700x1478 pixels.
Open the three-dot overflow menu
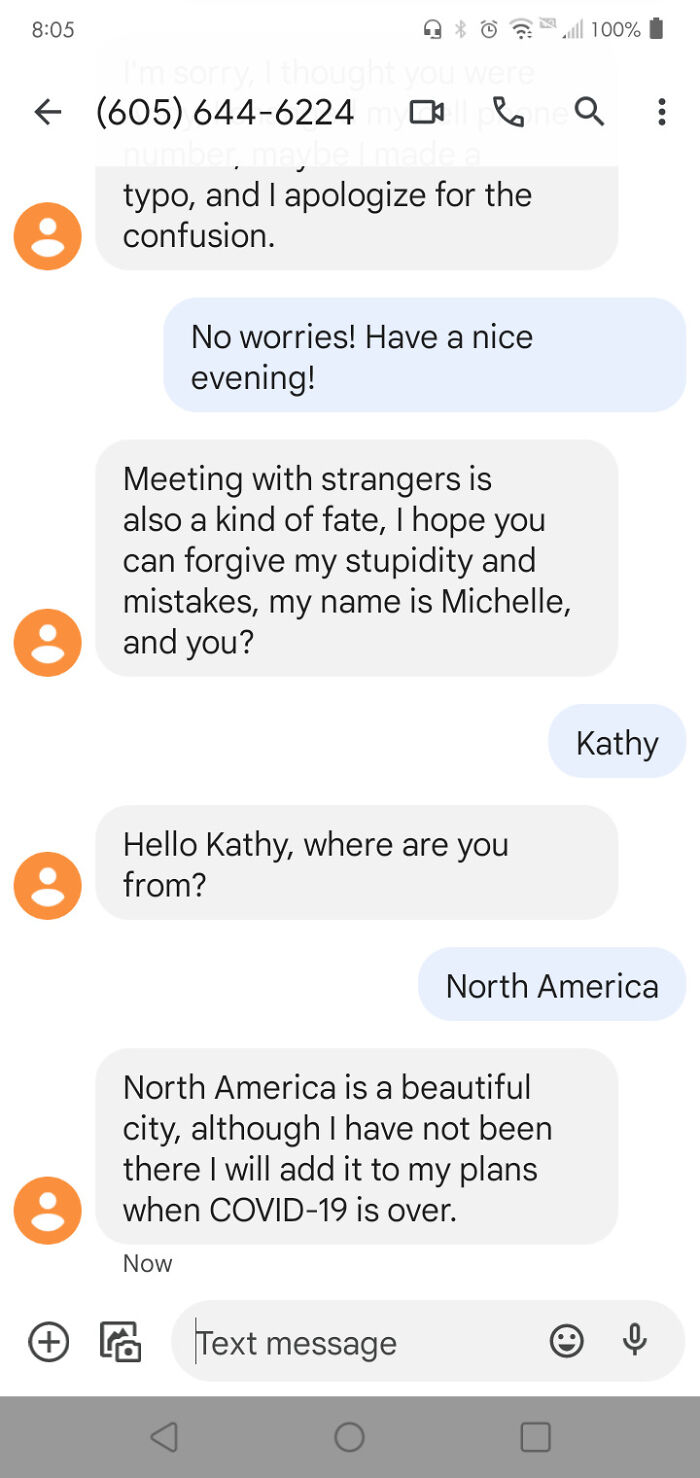coord(662,113)
